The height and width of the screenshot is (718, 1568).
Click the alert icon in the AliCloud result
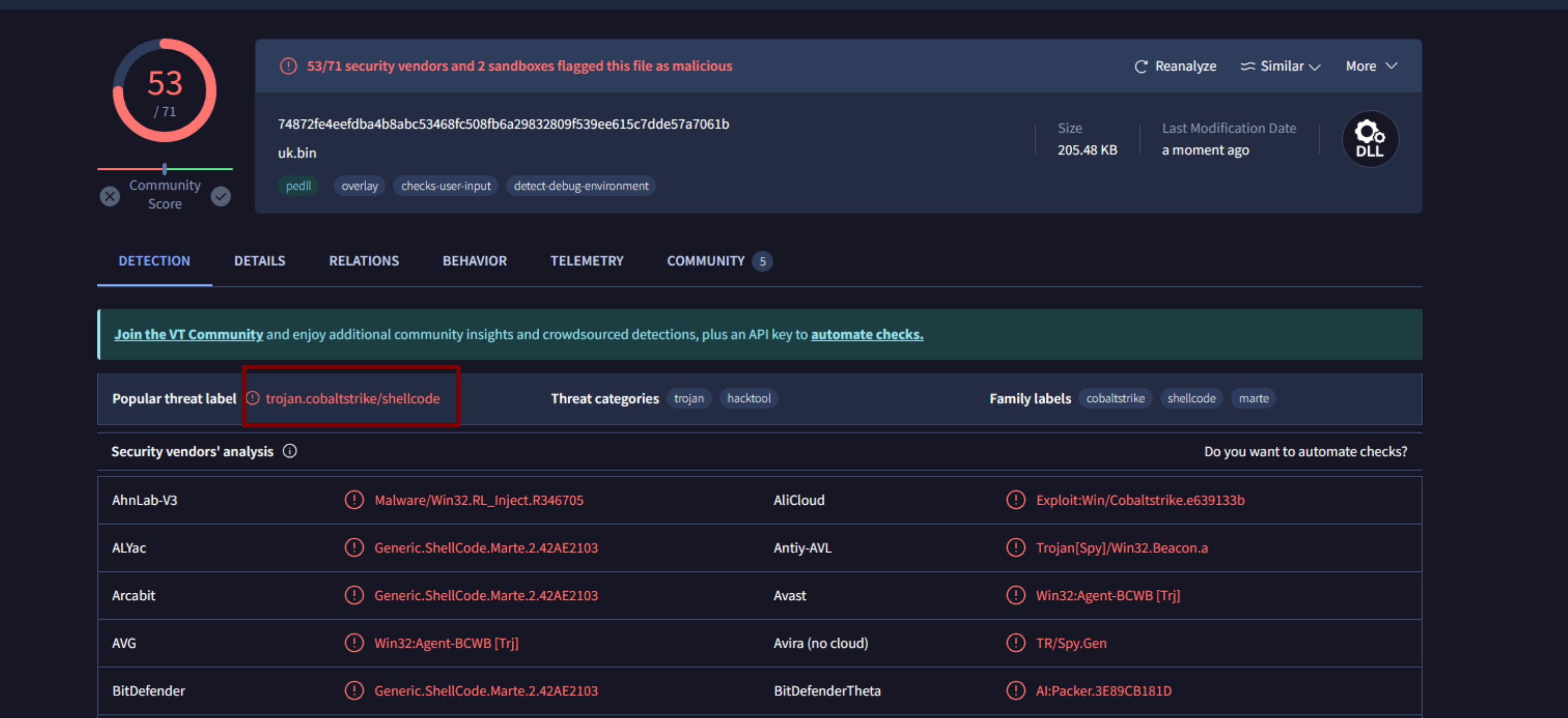(1015, 500)
